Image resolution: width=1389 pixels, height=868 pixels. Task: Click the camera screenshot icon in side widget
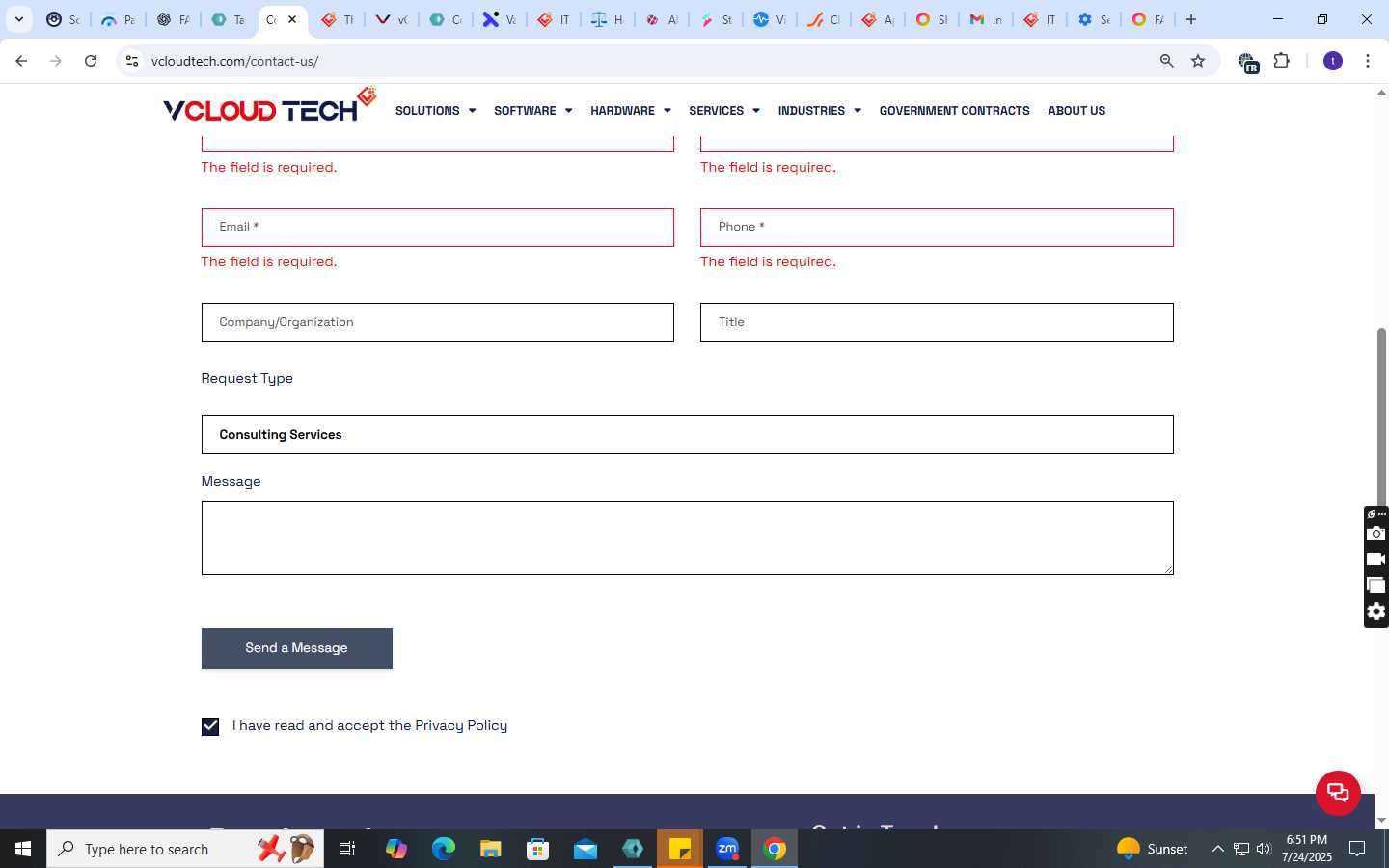1376,533
